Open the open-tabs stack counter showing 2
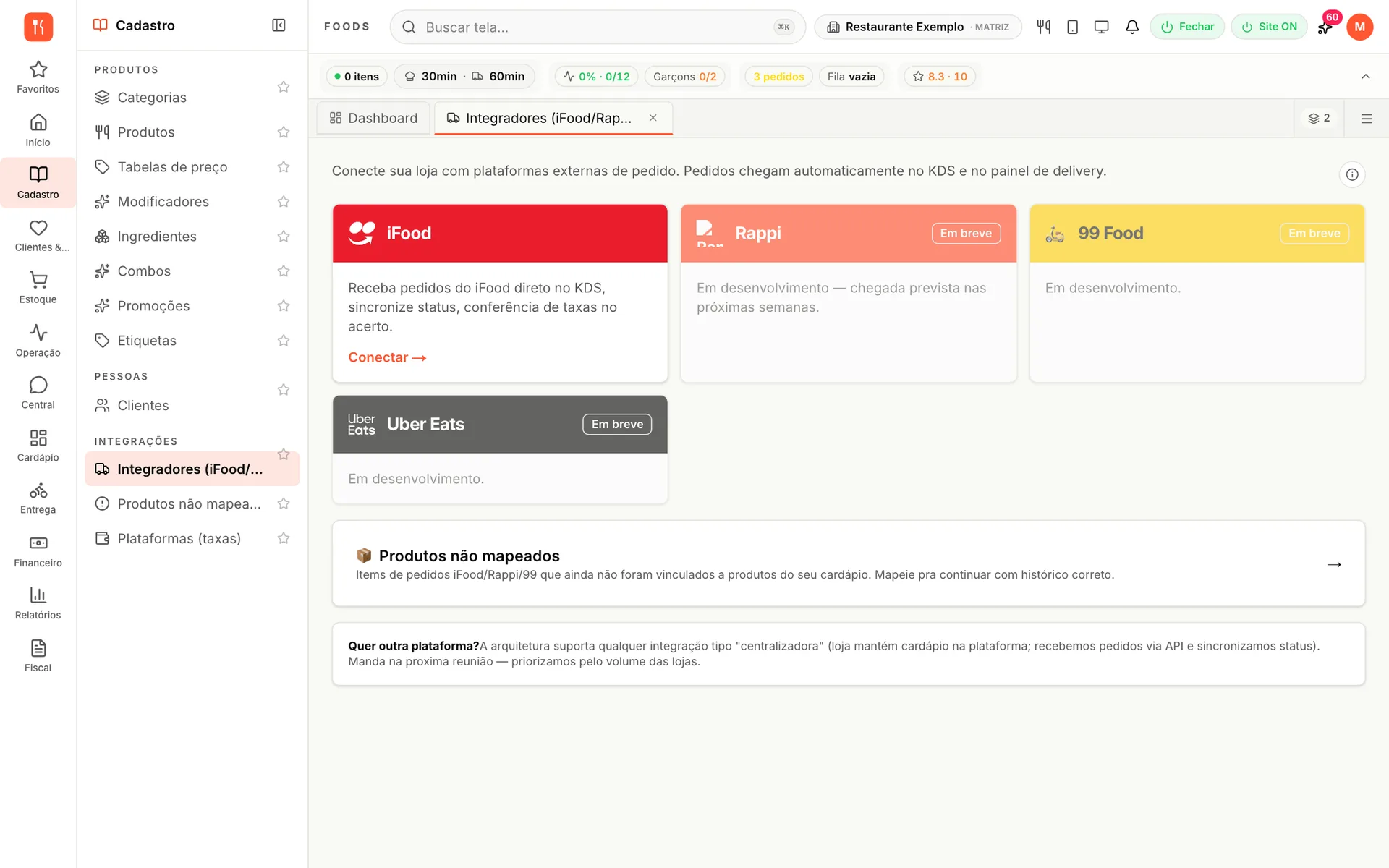Image resolution: width=1389 pixels, height=868 pixels. pyautogui.click(x=1319, y=118)
